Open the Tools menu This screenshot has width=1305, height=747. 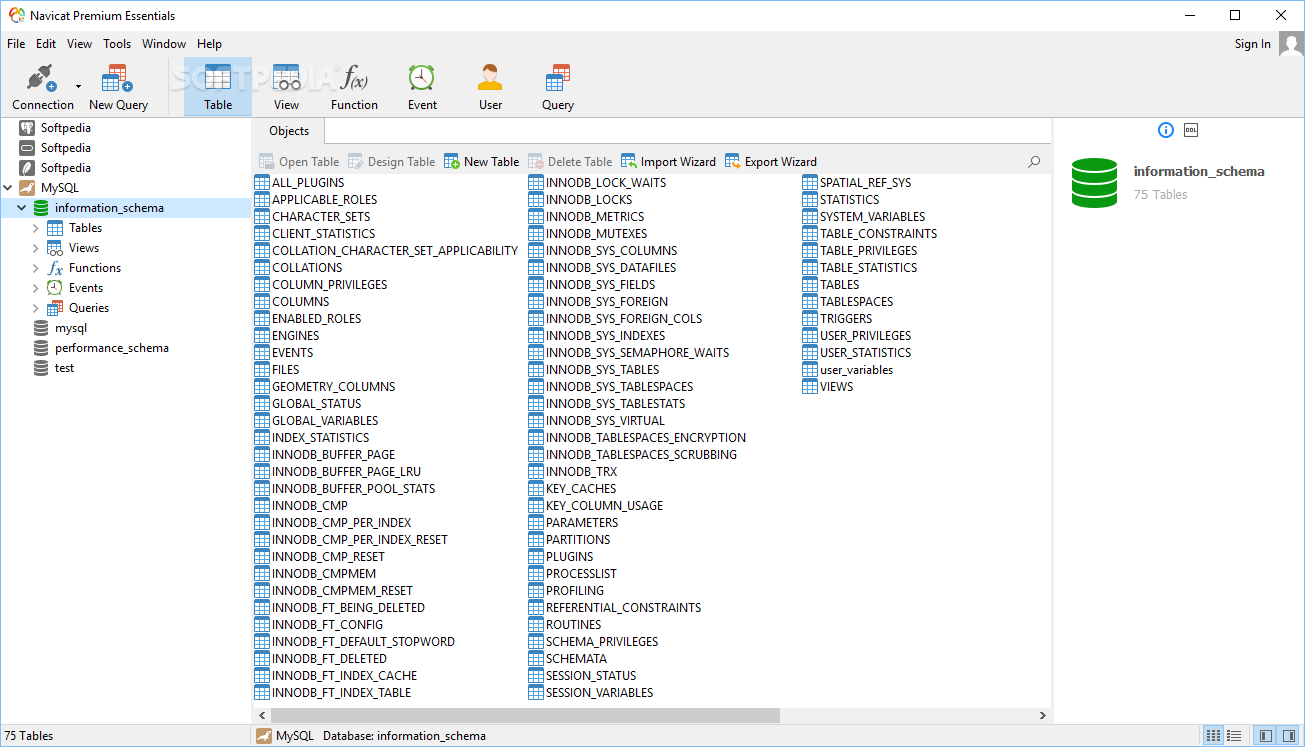tap(117, 44)
